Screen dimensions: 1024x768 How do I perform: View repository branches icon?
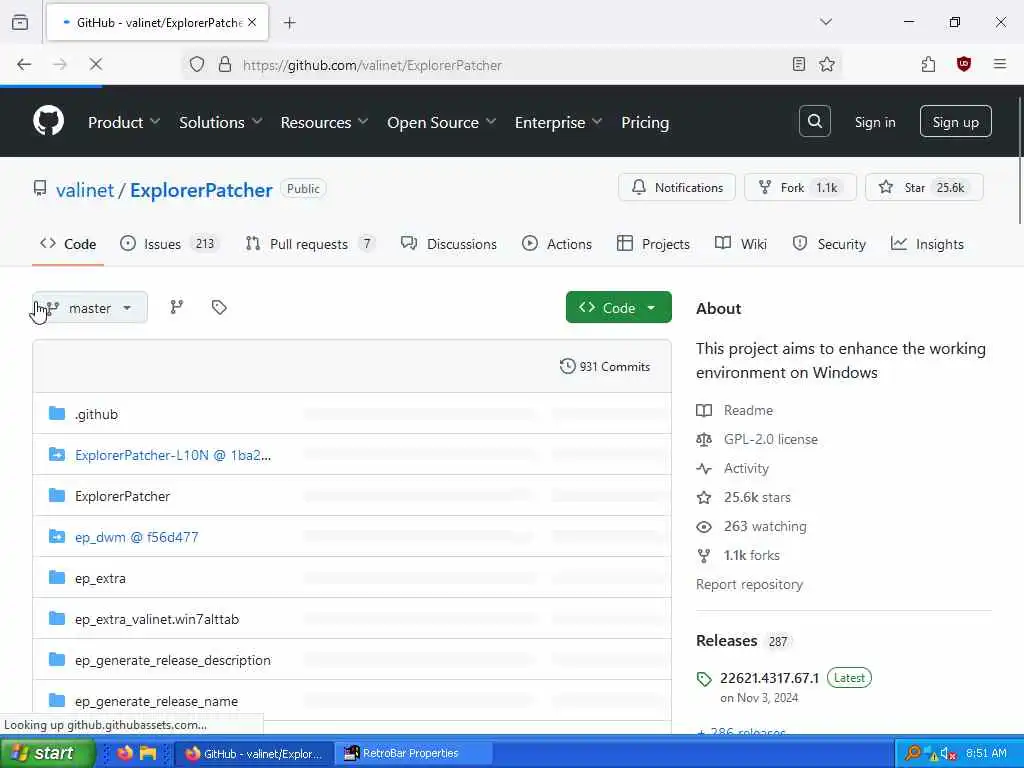(176, 307)
